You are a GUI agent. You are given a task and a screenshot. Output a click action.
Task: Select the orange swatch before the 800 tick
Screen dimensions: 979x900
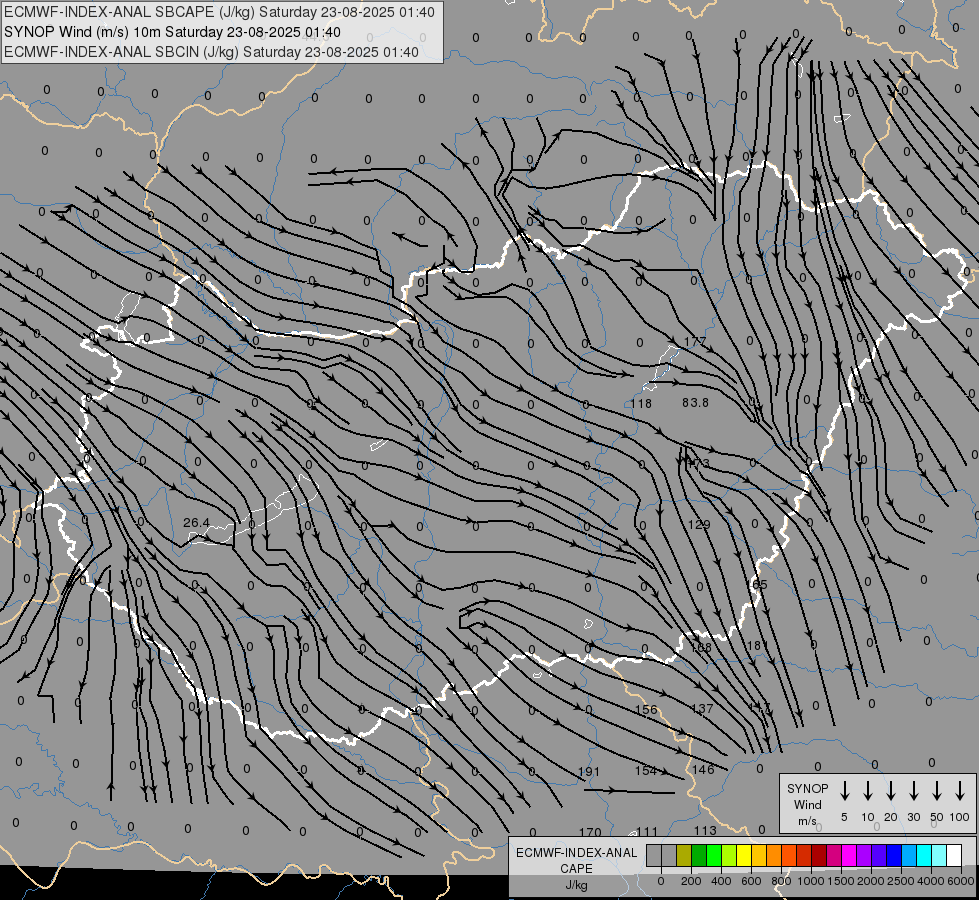774,855
